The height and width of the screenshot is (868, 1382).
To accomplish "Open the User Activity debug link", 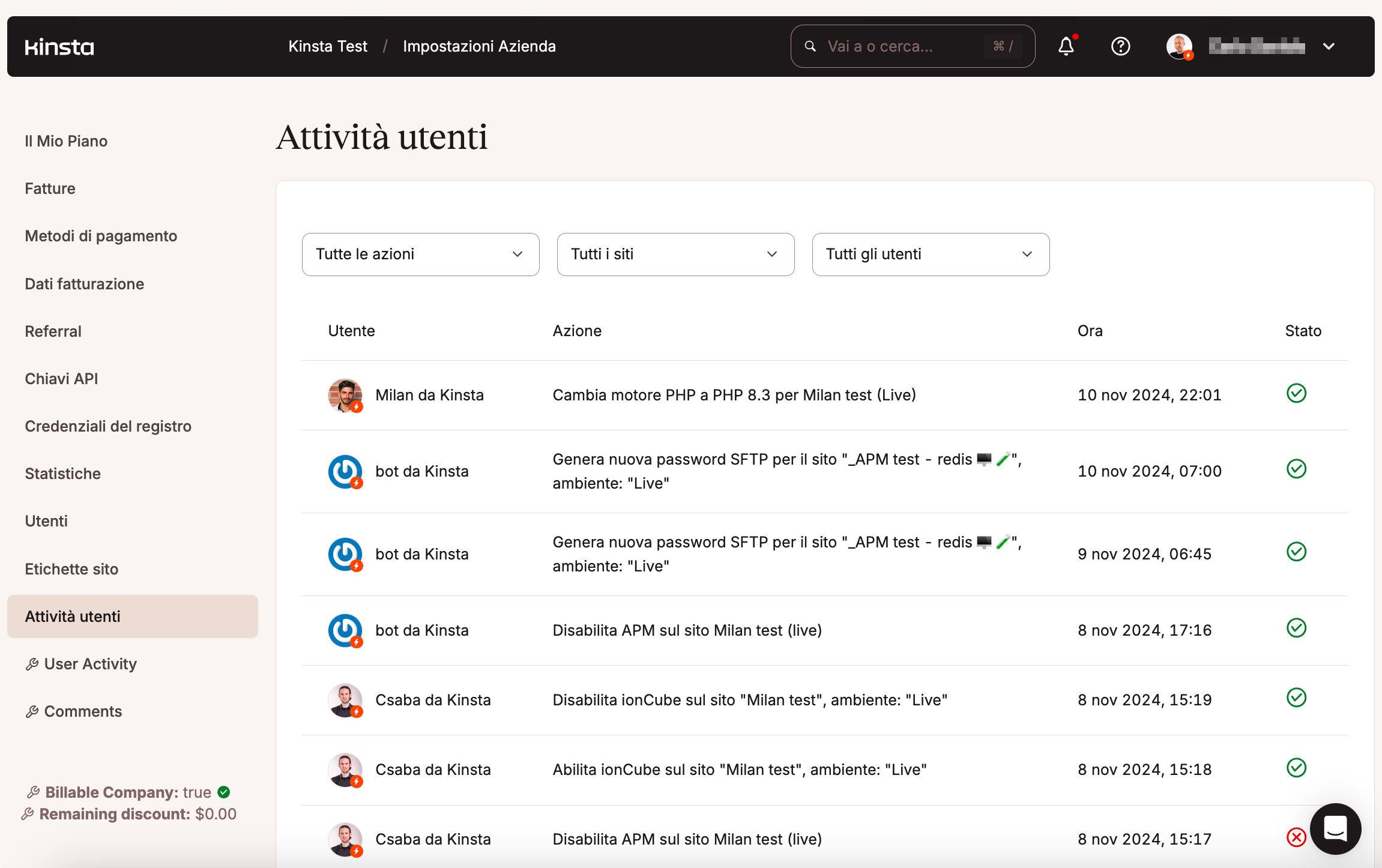I will tap(90, 664).
